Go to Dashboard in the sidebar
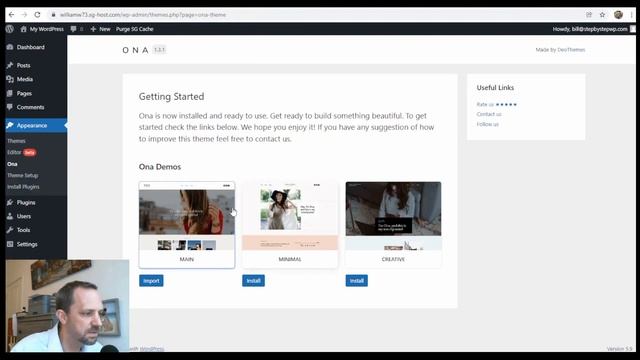 coord(31,47)
